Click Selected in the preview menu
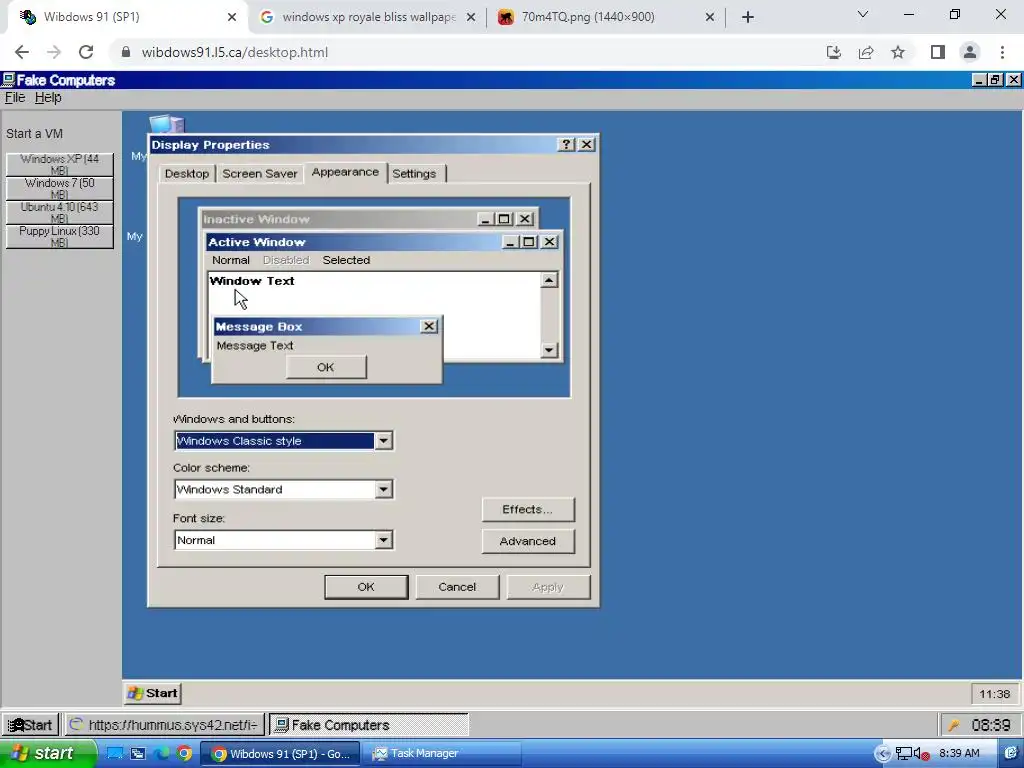 (346, 260)
